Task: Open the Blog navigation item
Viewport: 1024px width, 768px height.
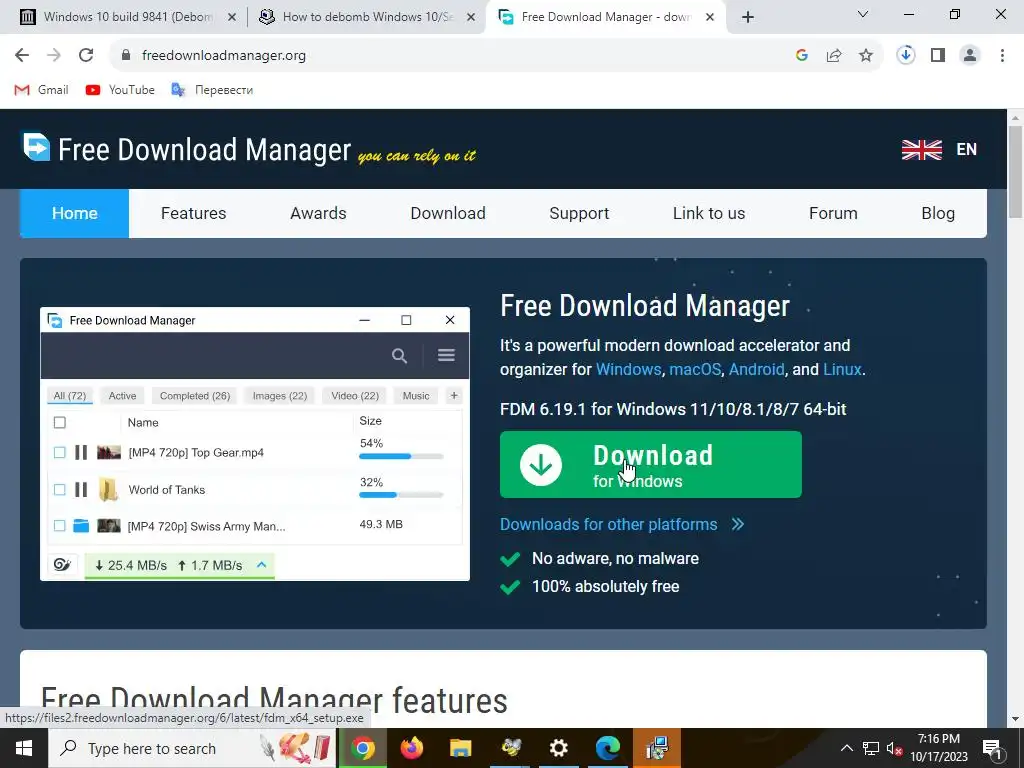Action: tap(938, 214)
